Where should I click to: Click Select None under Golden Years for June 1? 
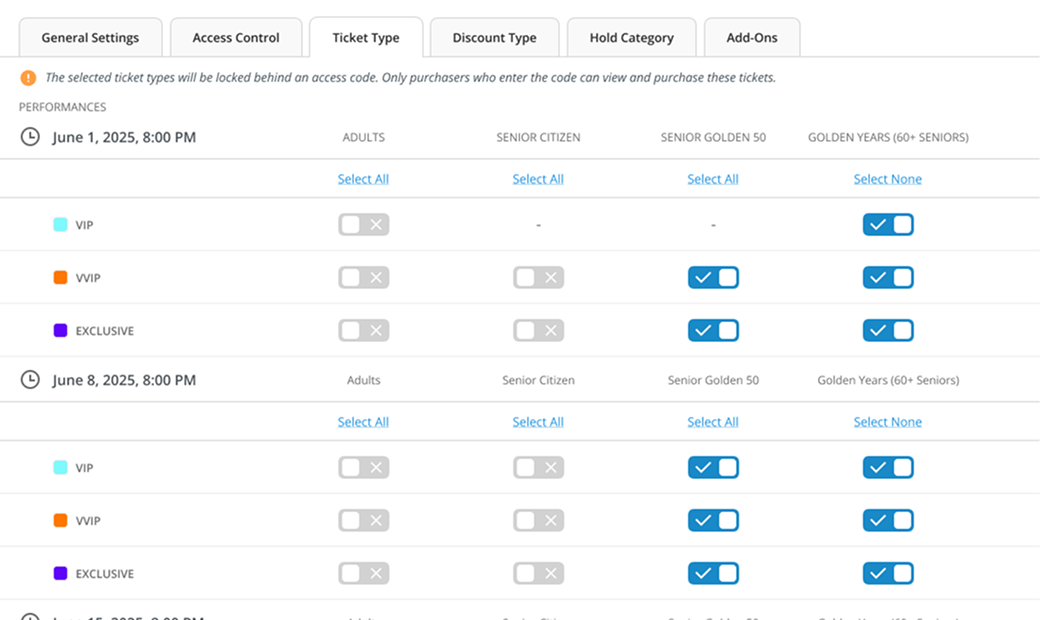[x=888, y=178]
